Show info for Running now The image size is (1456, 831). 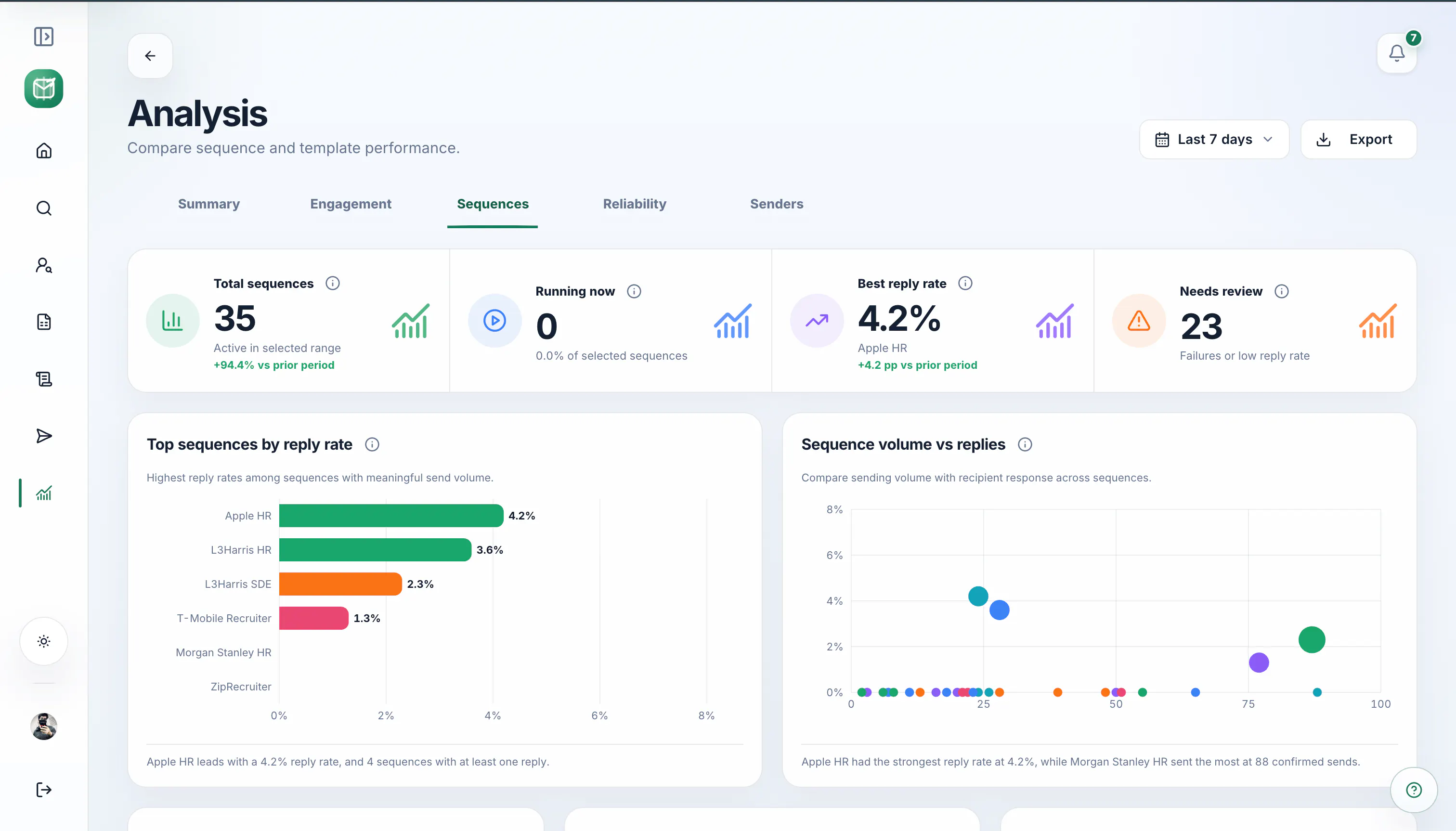[x=634, y=291]
